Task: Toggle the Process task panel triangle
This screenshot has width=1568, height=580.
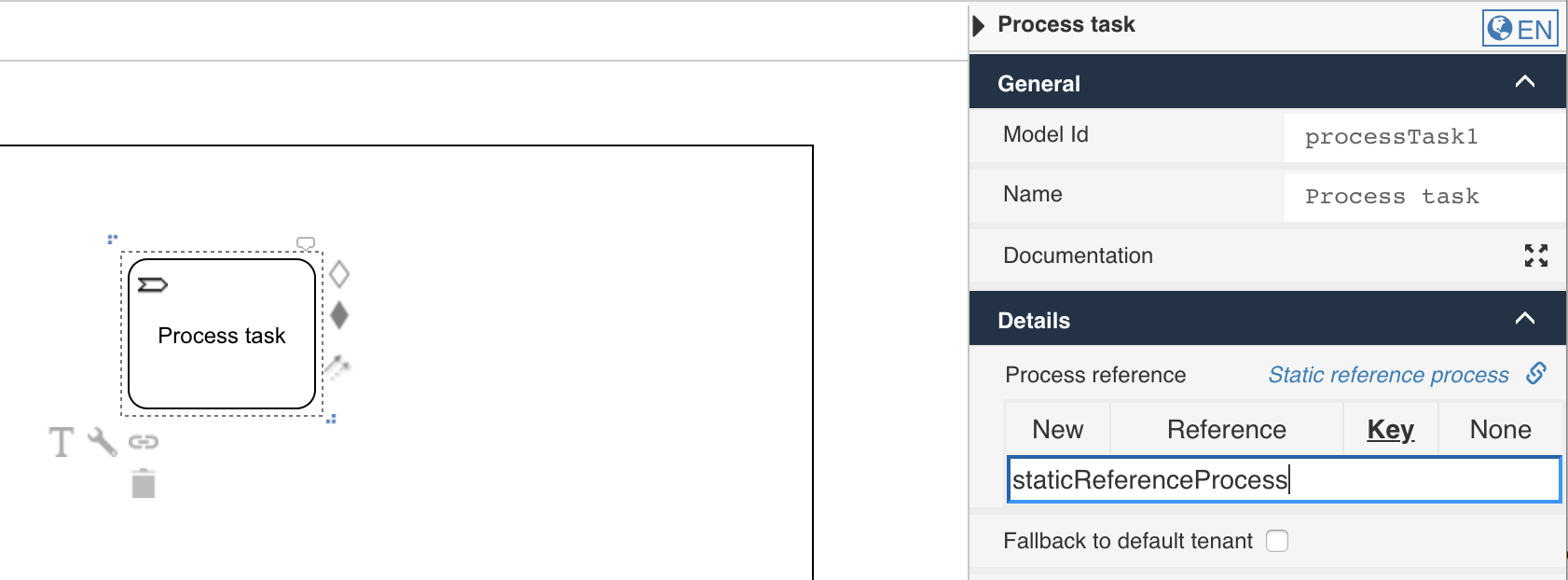Action: pos(979,25)
